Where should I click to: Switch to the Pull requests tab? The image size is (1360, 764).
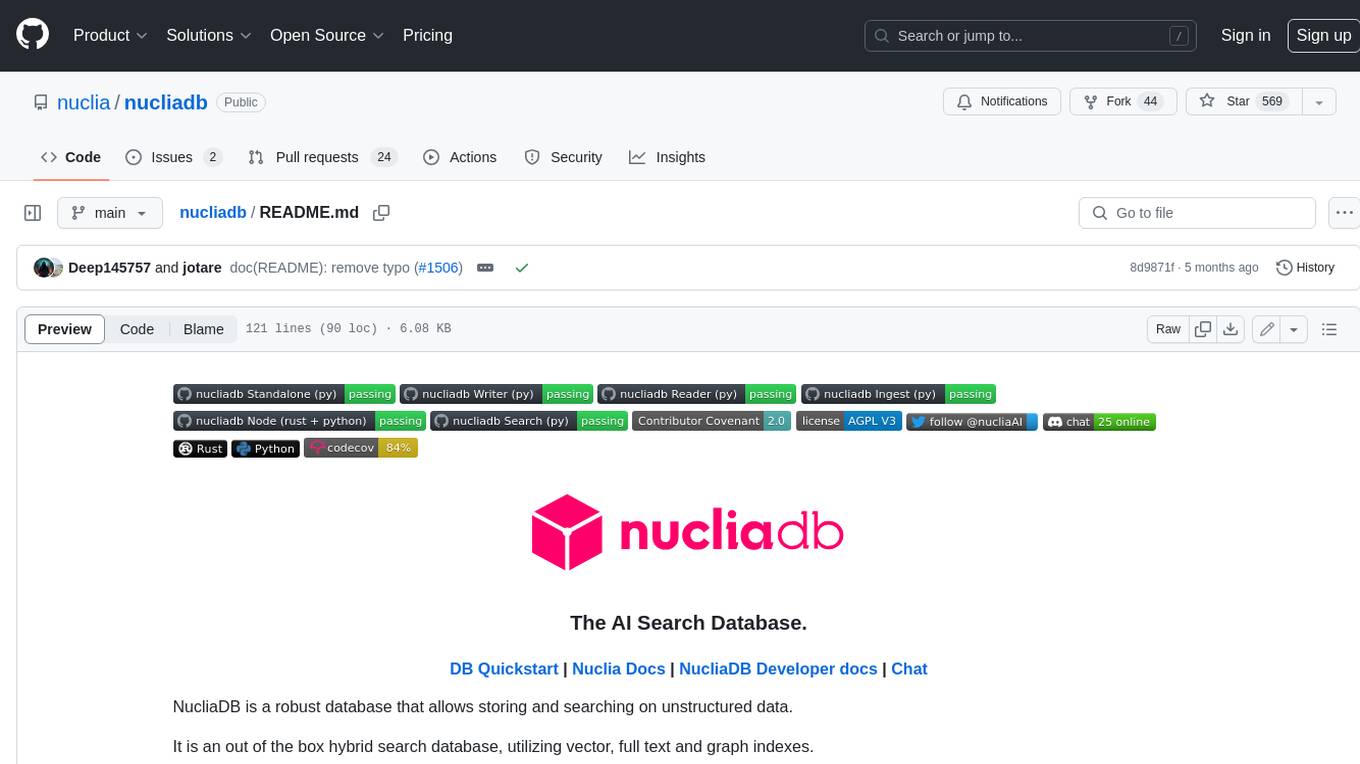point(322,157)
